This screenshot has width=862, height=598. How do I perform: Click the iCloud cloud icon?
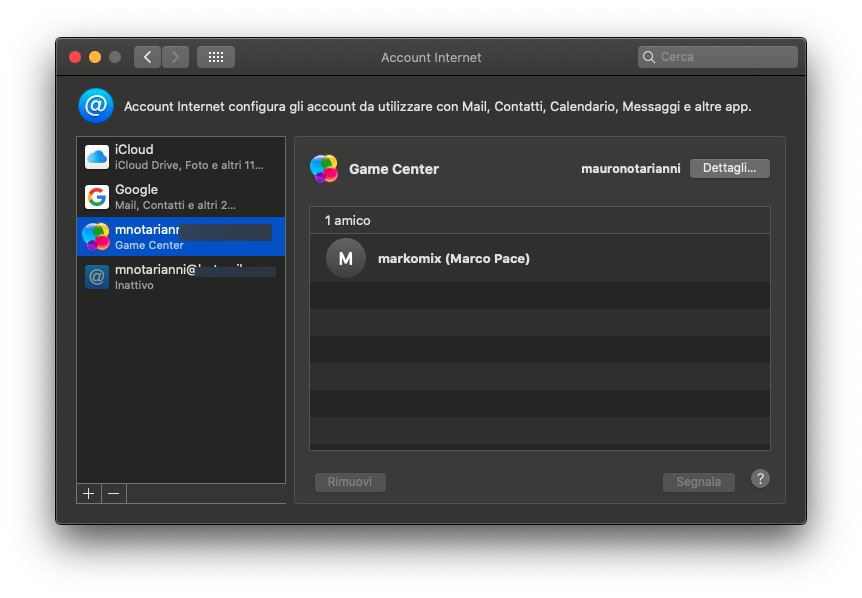click(x=97, y=157)
